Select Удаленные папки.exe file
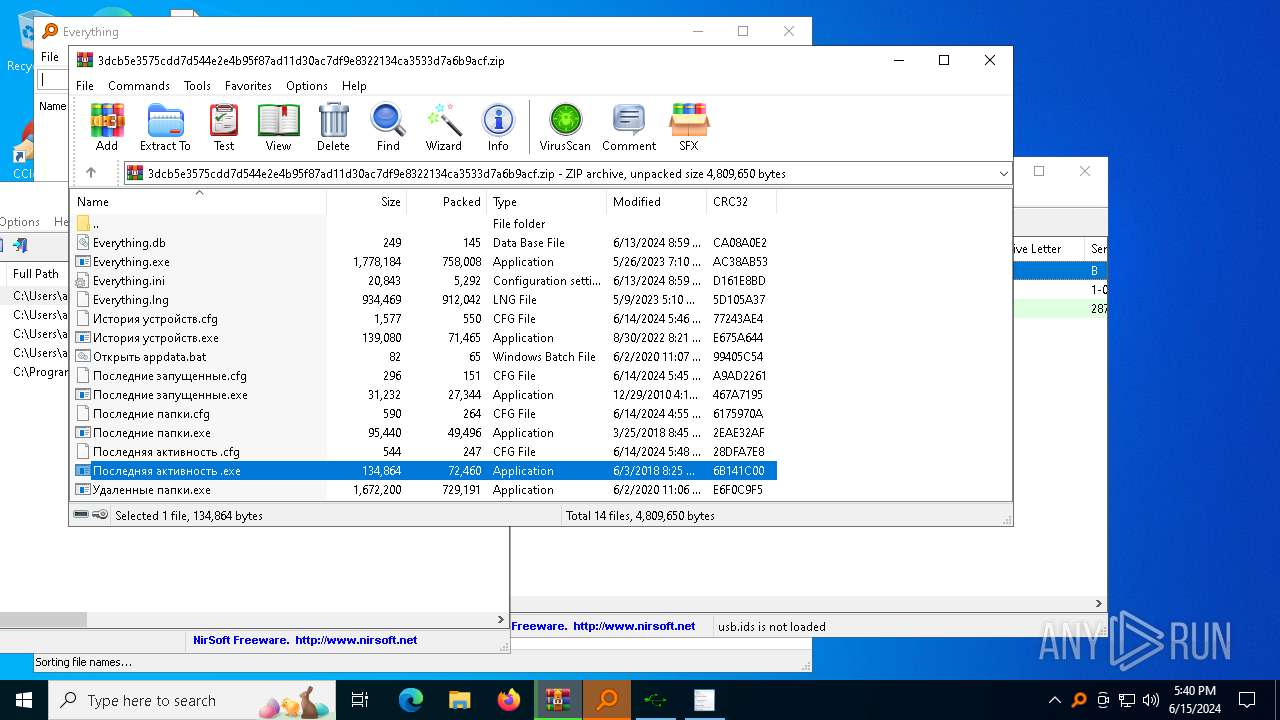1280x720 pixels. click(x=424, y=490)
